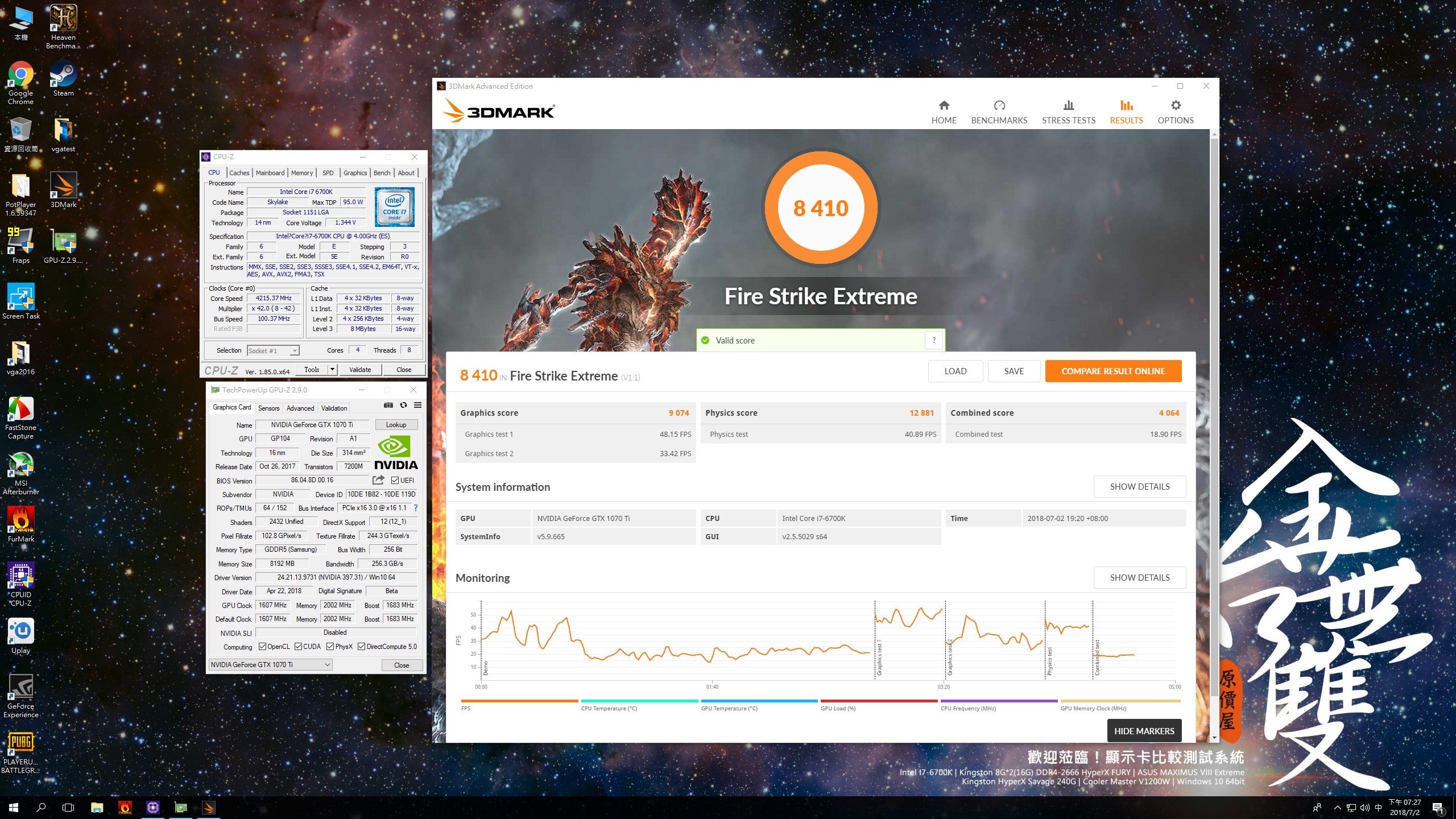Click the Bus Interface question mark in GPU-Z
1456x819 pixels.
[415, 508]
